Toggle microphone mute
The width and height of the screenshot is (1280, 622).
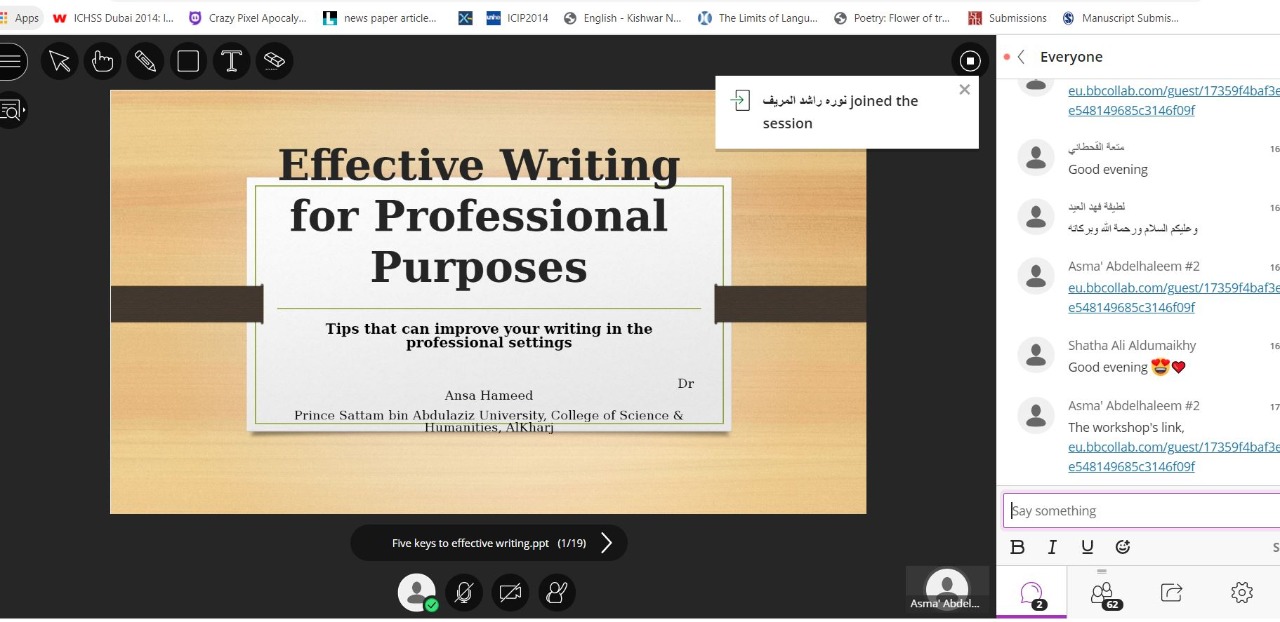click(463, 592)
